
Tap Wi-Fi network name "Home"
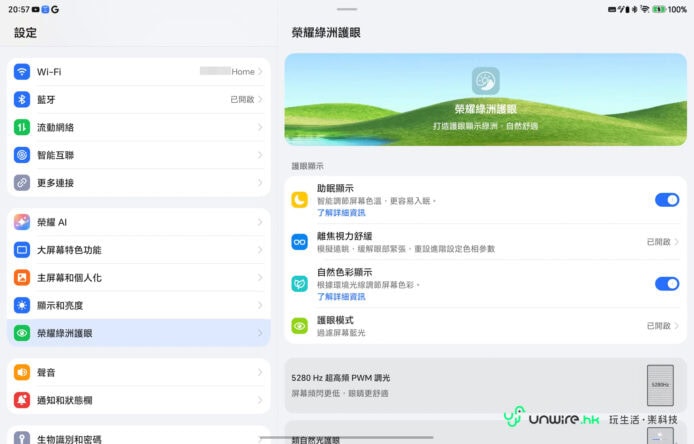coord(243,72)
